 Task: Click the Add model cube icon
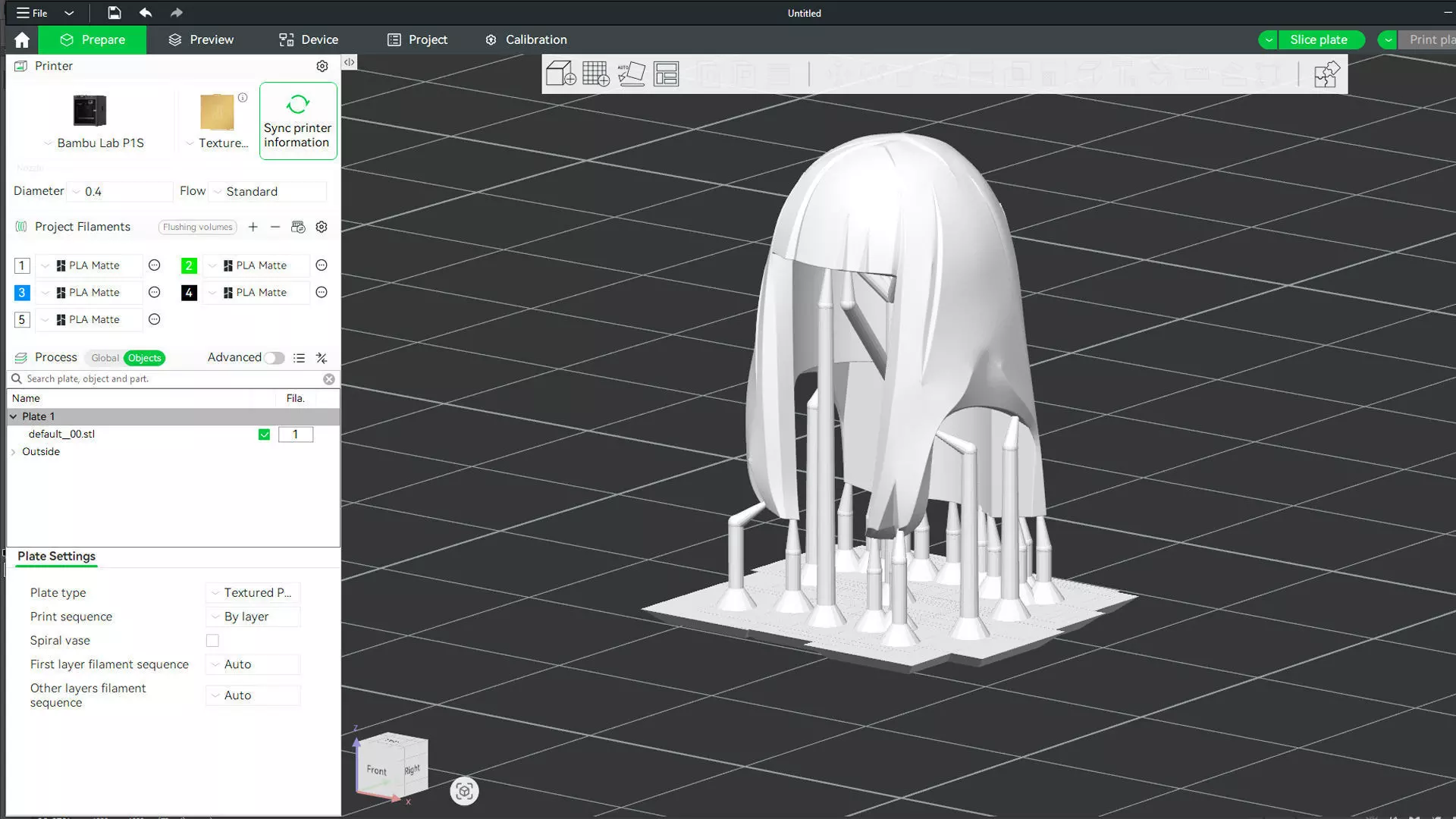pos(561,74)
